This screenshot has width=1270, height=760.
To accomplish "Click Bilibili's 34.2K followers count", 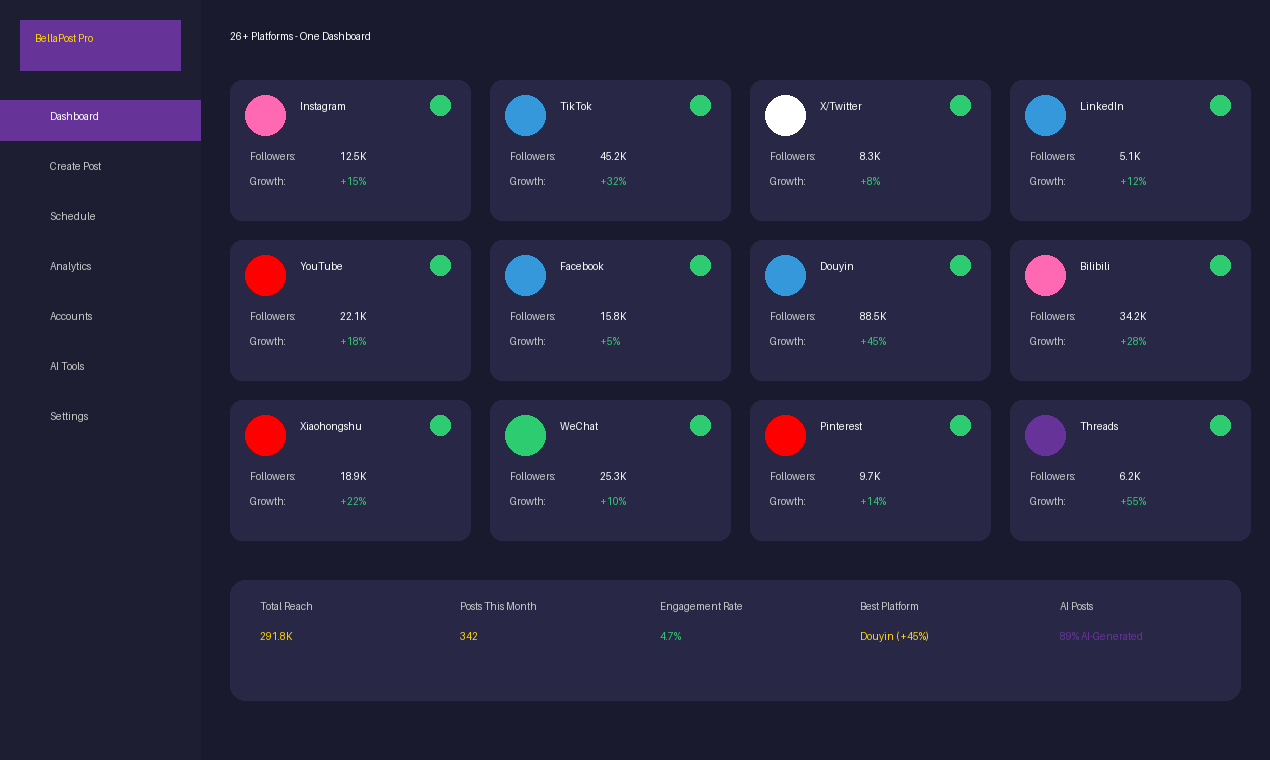I will (1133, 316).
